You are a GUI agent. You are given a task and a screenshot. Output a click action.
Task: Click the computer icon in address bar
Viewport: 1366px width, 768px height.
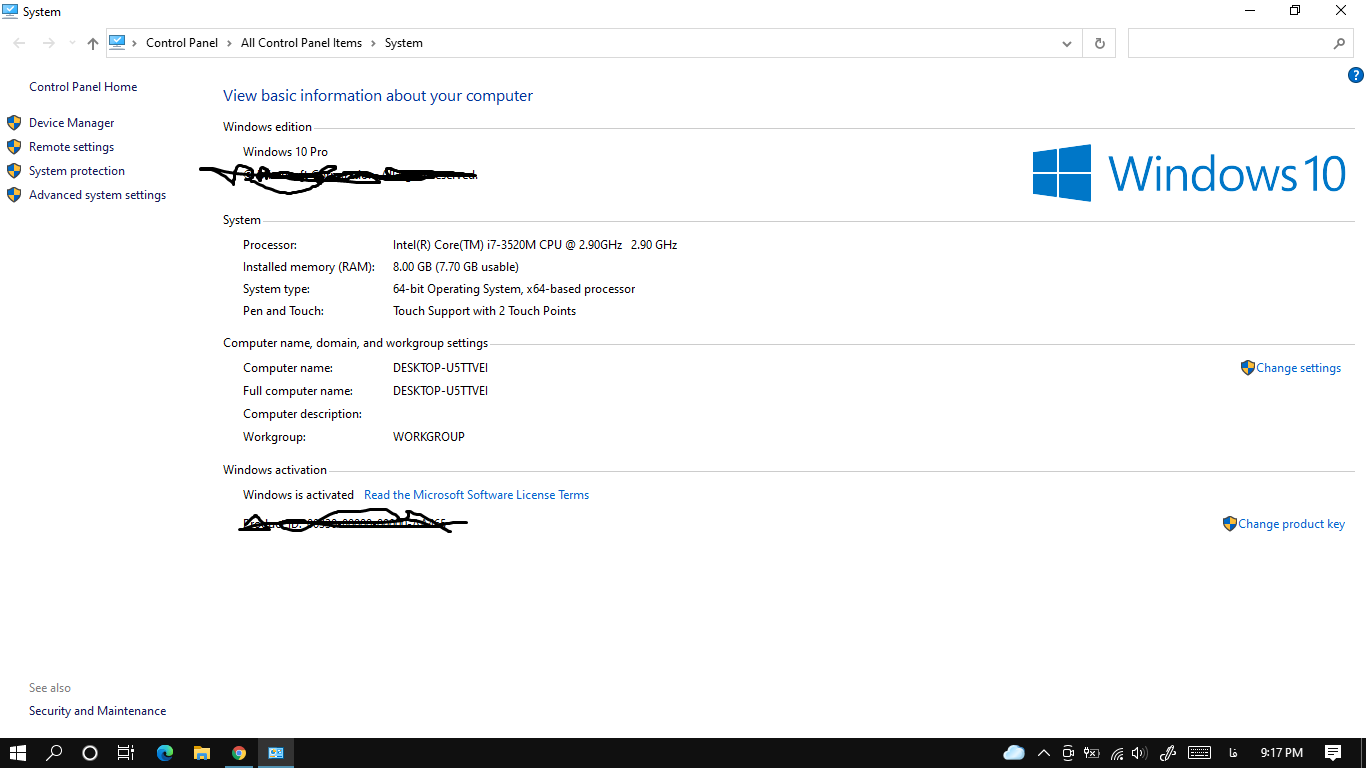tap(117, 42)
